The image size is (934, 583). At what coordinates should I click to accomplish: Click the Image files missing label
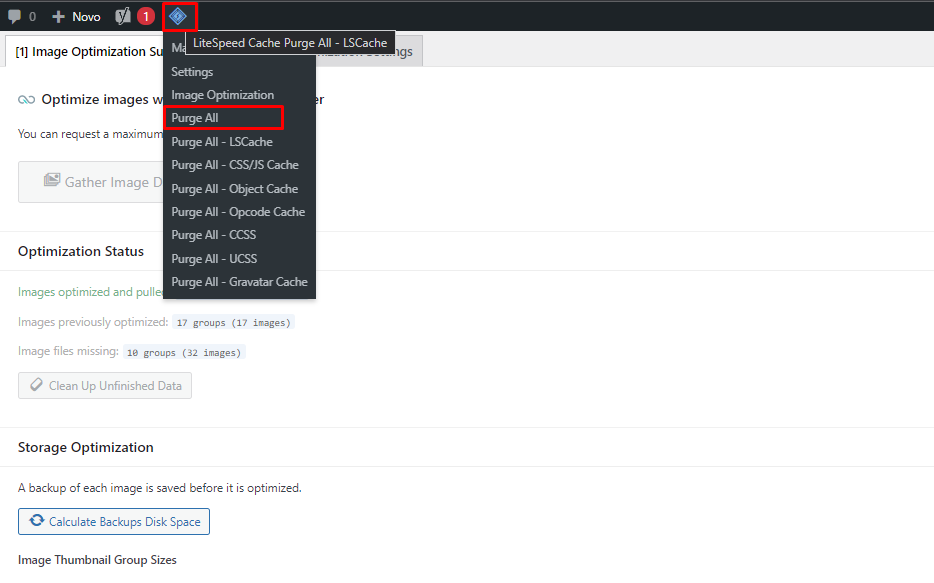click(69, 351)
